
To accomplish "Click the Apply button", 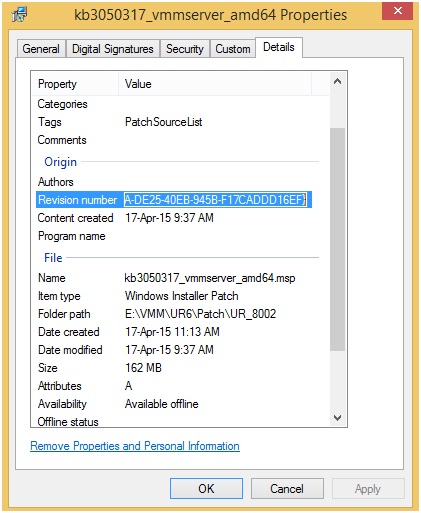I will [x=368, y=489].
